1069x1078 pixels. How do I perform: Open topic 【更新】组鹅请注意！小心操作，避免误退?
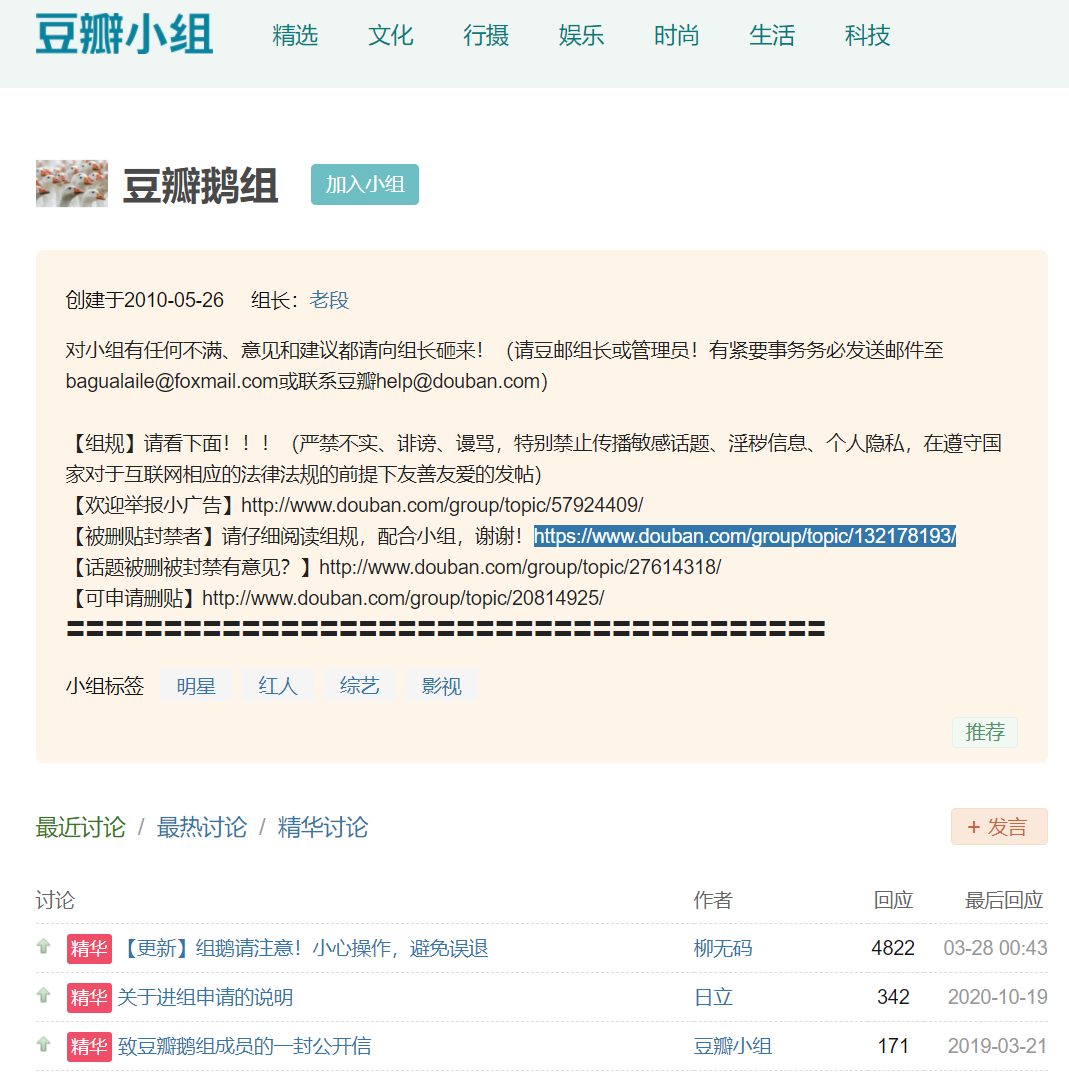[x=303, y=949]
